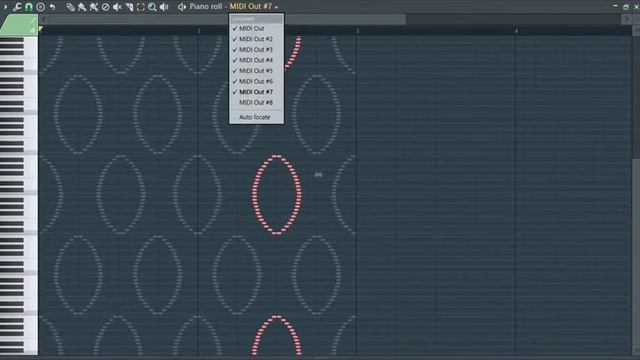Open the wrench Tools menu
Image resolution: width=640 pixels, height=360 pixels.
coord(17,7)
